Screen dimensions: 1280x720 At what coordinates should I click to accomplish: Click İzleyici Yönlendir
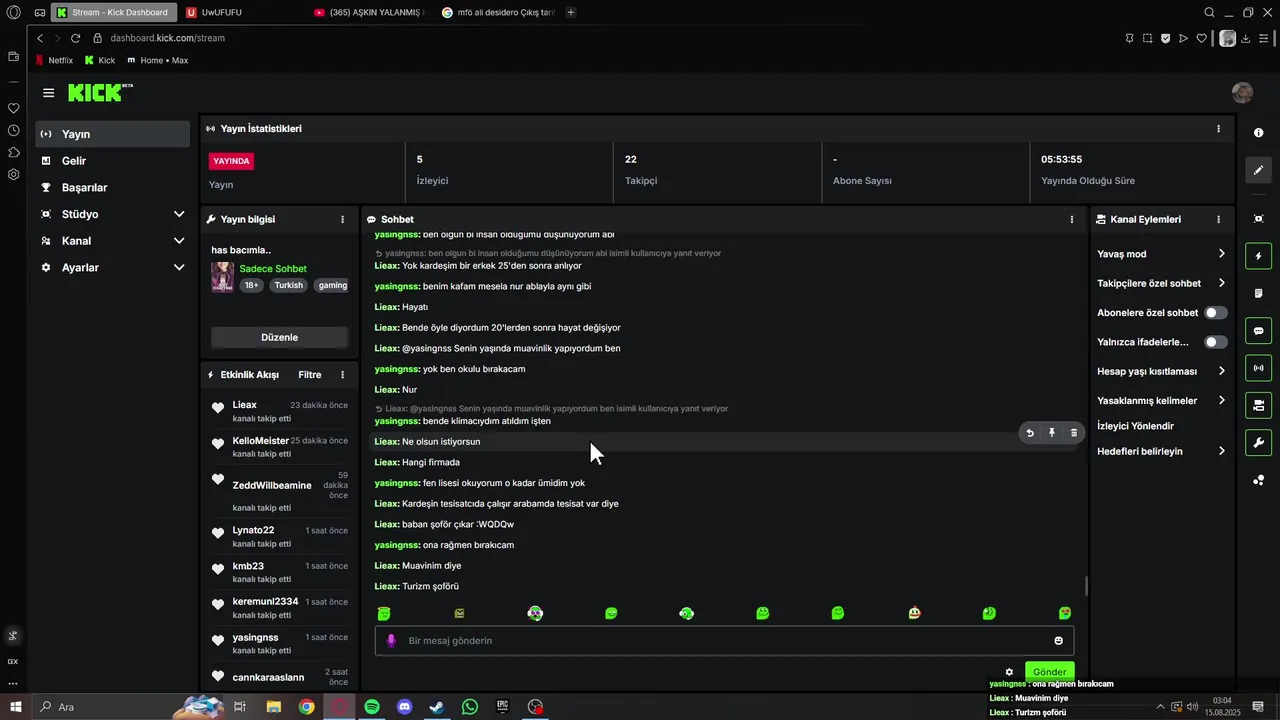[x=1136, y=426]
